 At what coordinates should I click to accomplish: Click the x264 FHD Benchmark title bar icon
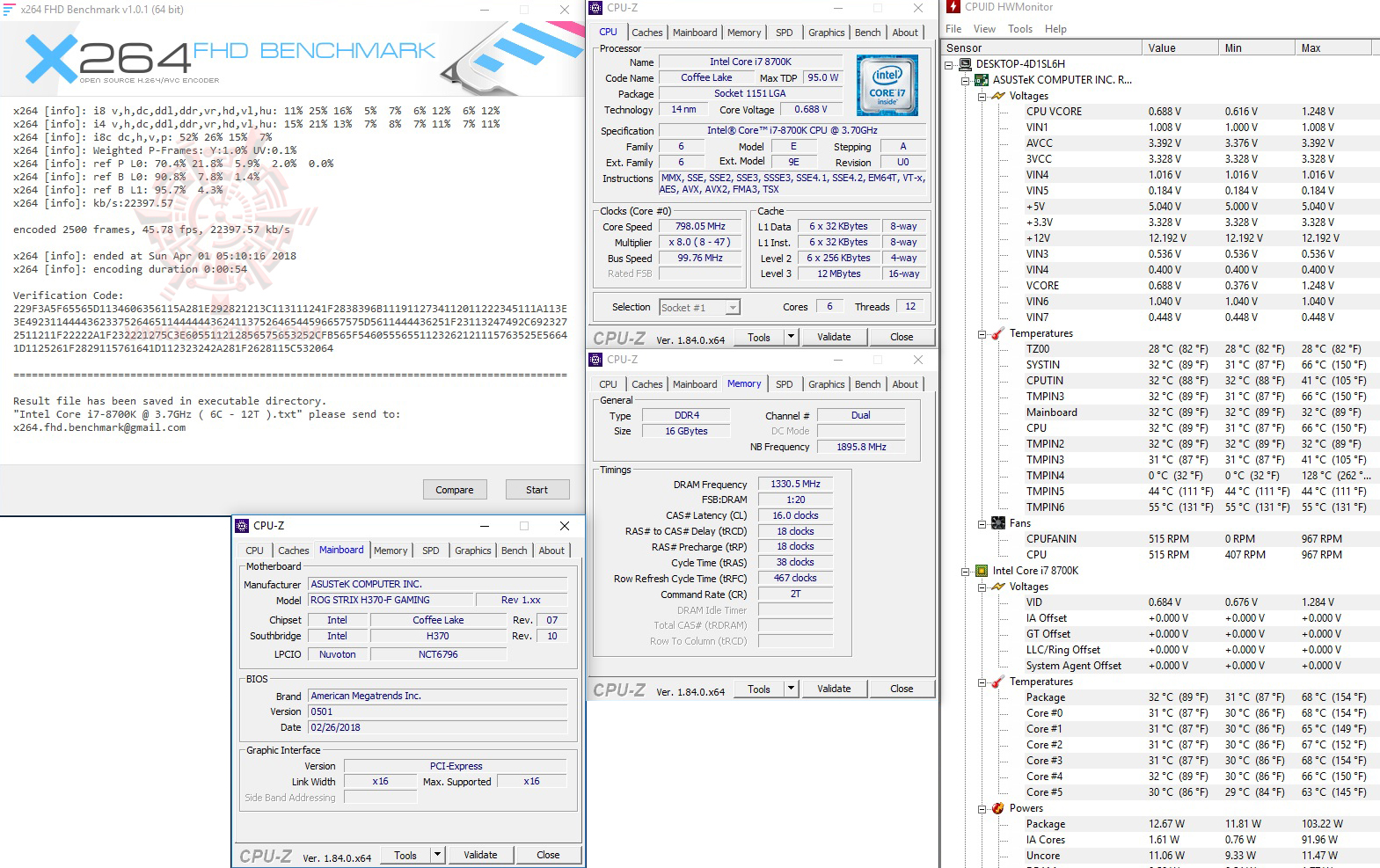tap(10, 9)
